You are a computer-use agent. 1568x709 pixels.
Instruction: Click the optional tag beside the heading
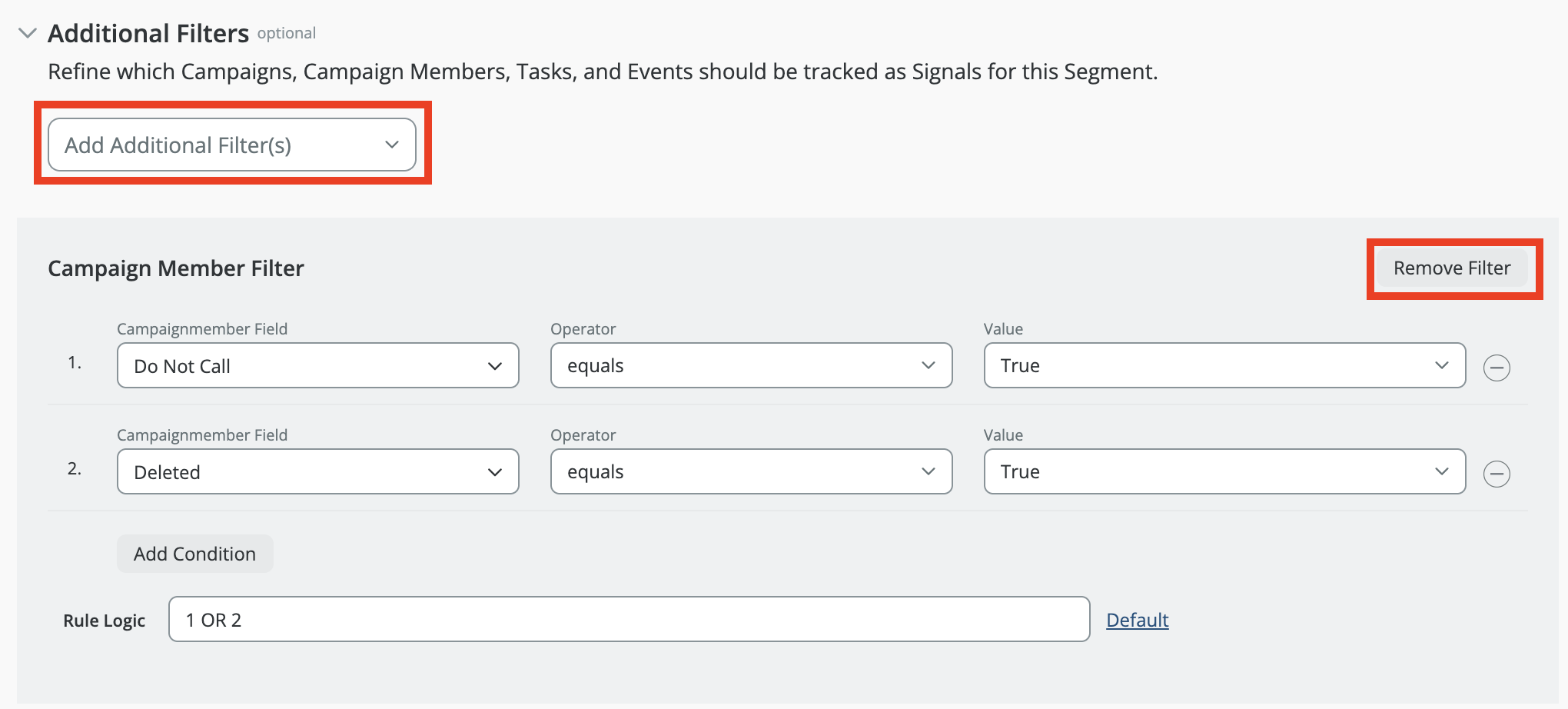click(286, 33)
